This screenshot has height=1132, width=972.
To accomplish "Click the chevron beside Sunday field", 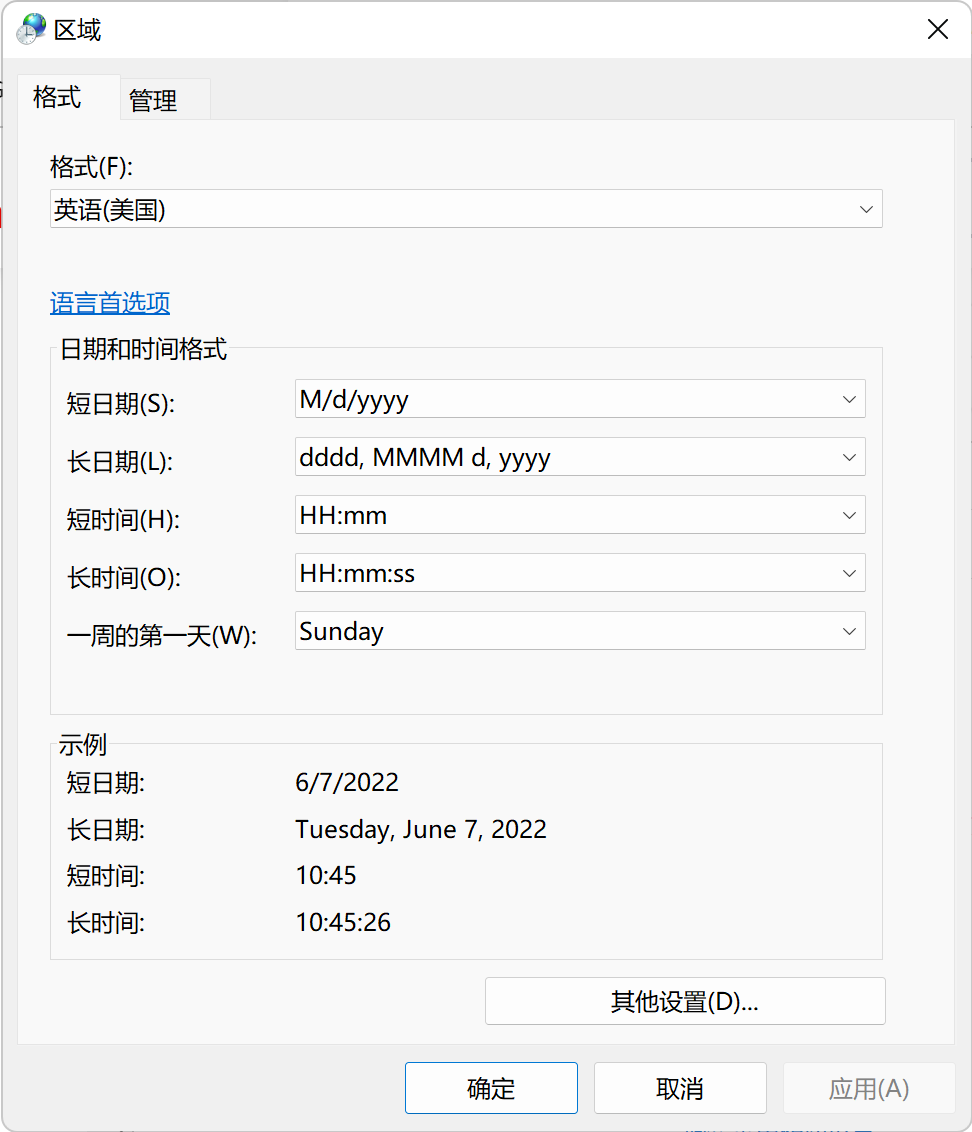I will [849, 631].
